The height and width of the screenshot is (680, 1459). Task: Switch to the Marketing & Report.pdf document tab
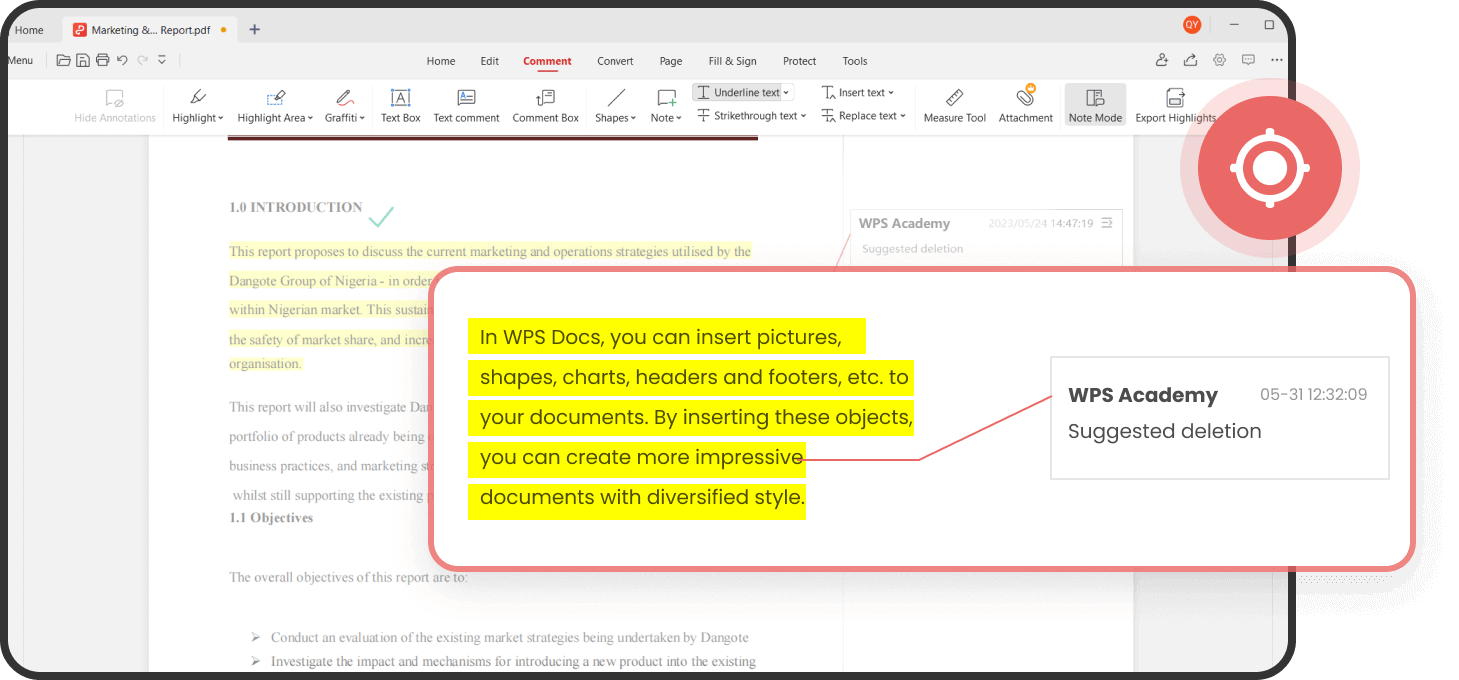(x=149, y=29)
